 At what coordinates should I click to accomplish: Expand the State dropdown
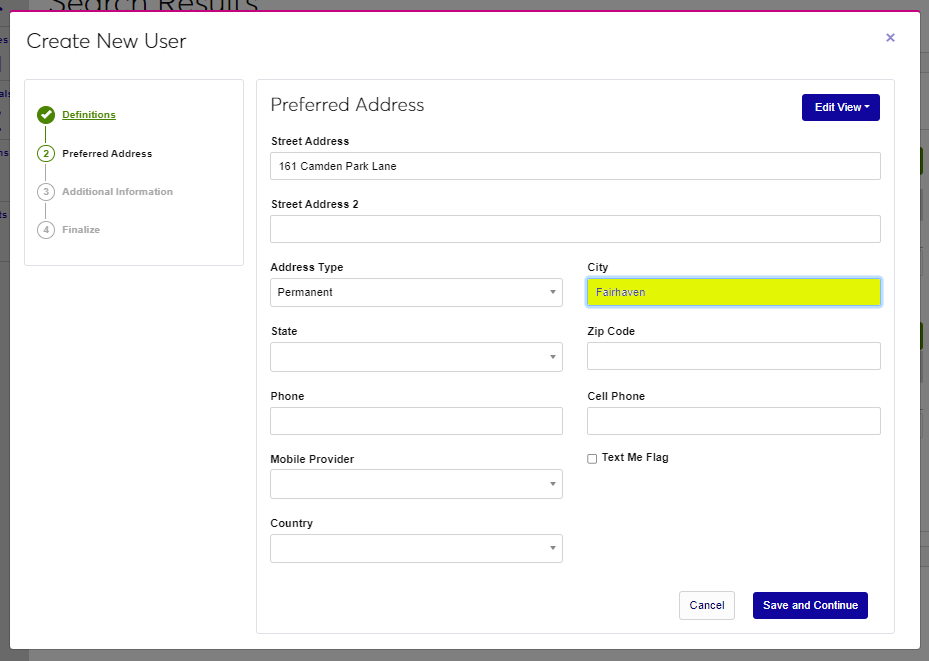(416, 357)
